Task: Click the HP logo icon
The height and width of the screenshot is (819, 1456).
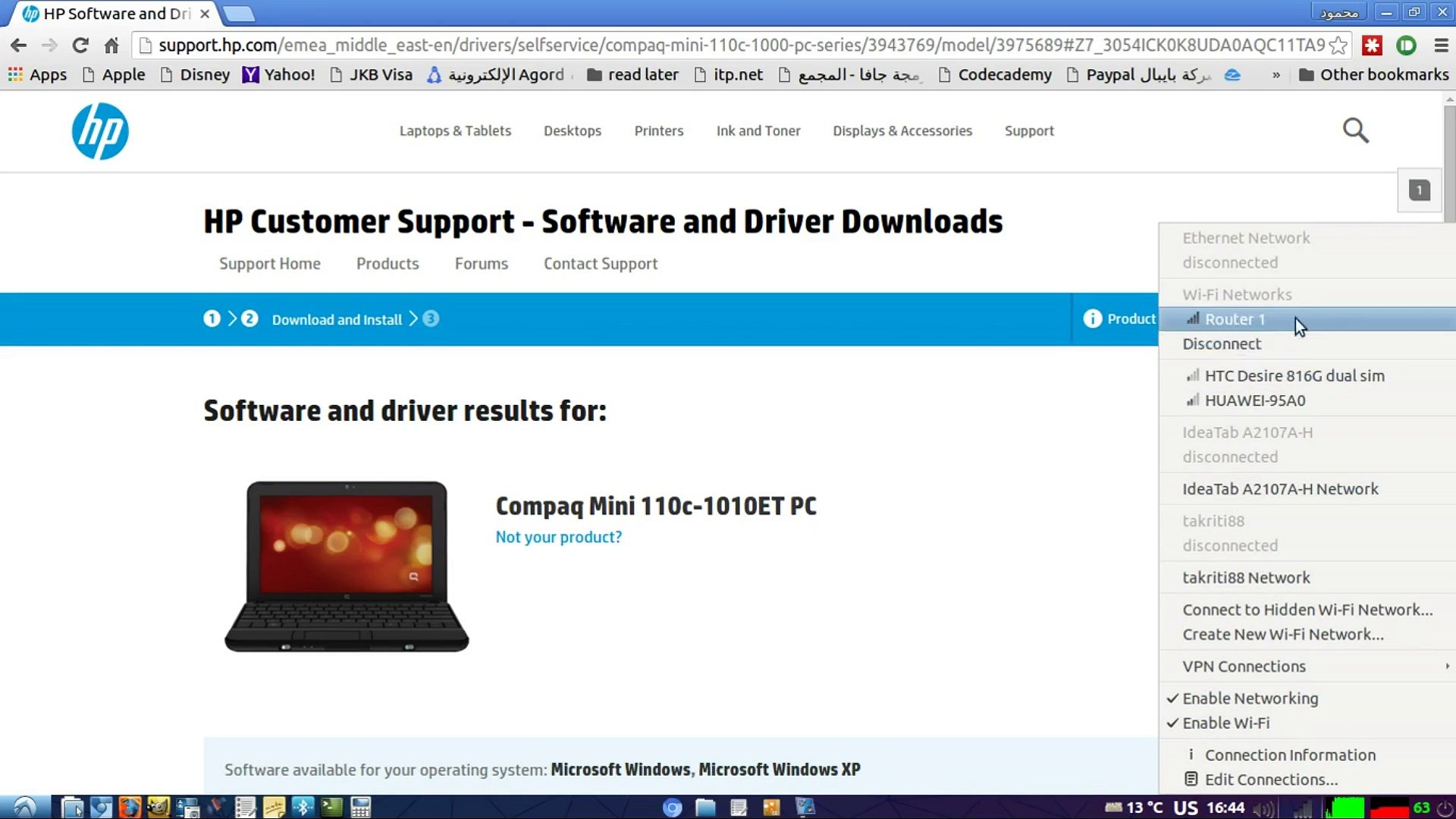Action: tap(100, 131)
